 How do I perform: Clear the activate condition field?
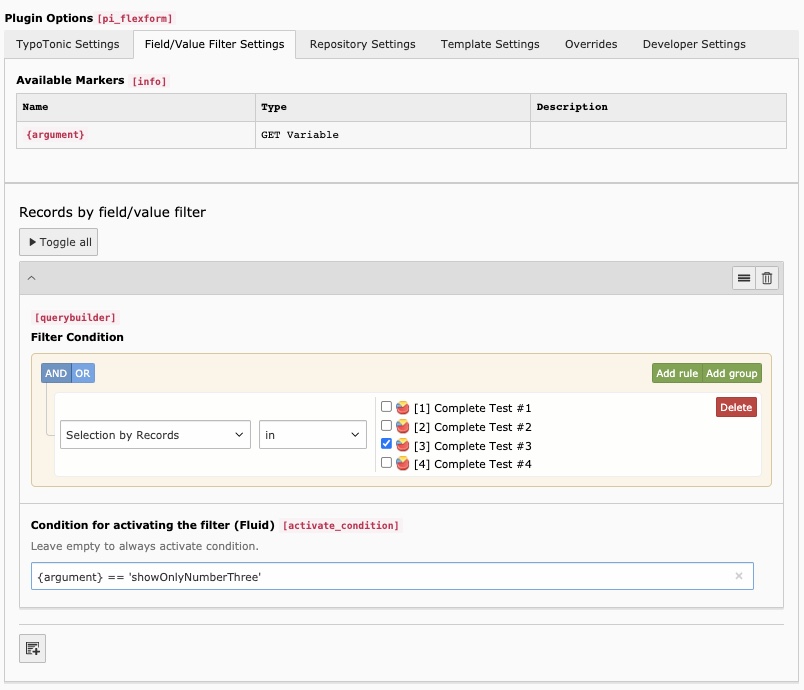click(739, 576)
